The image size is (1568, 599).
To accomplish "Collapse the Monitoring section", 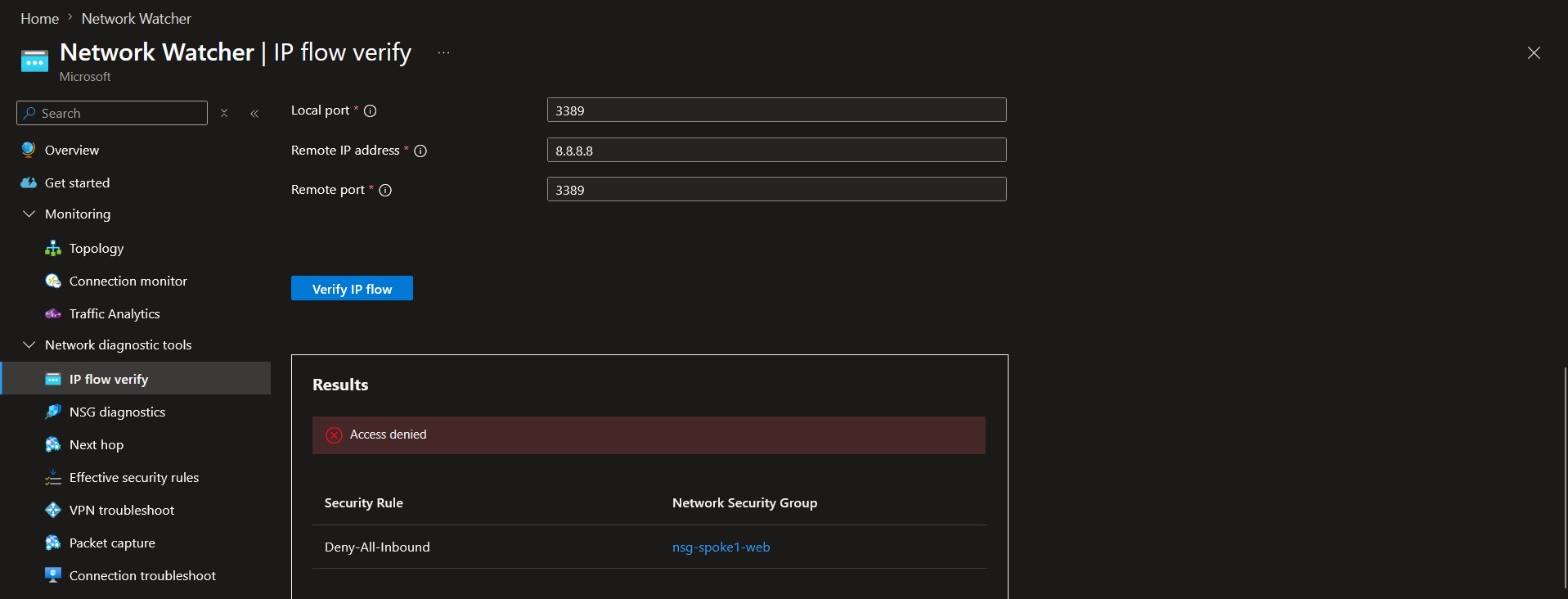I will (x=29, y=214).
